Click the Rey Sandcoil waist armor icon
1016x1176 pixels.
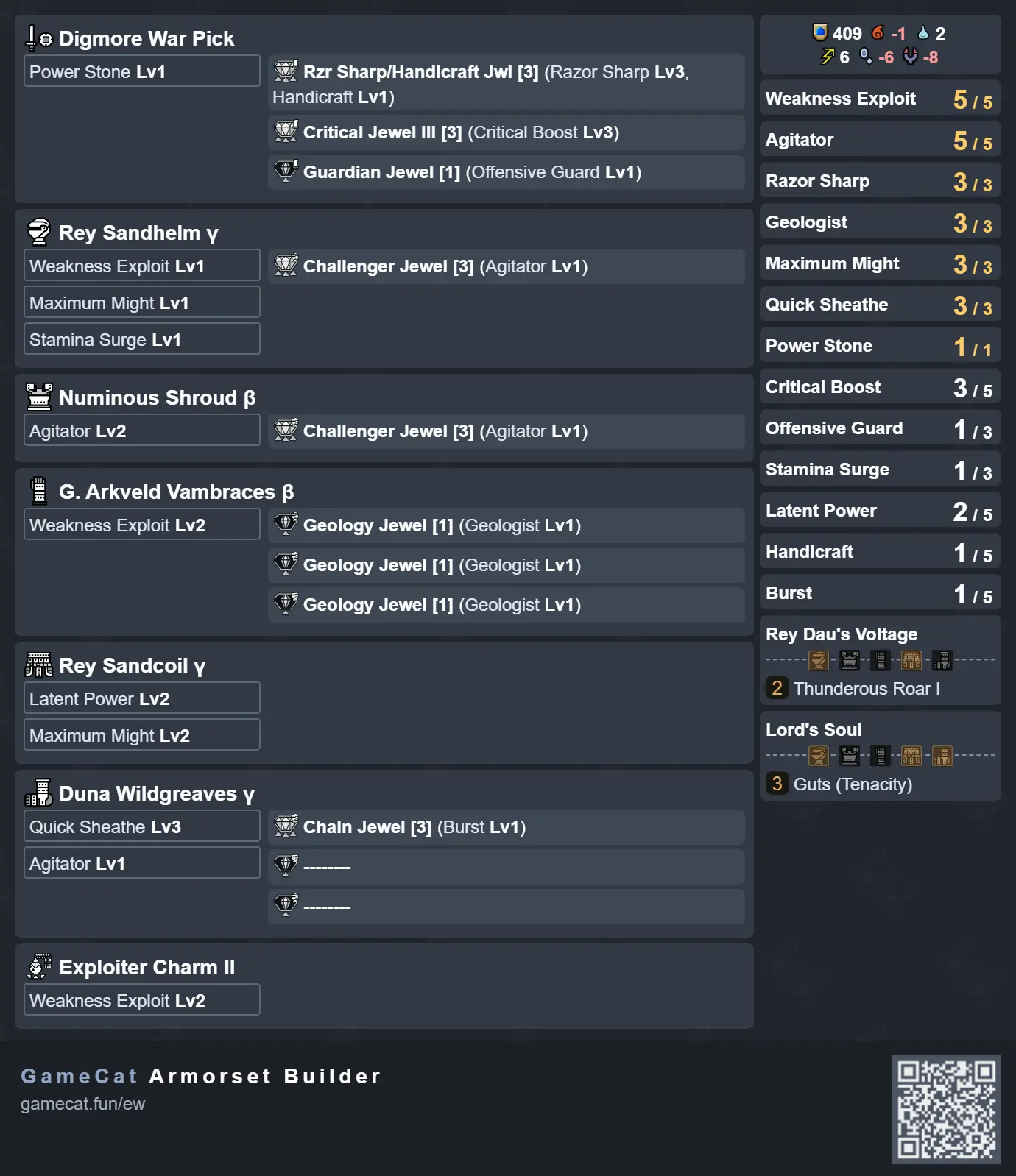point(39,665)
